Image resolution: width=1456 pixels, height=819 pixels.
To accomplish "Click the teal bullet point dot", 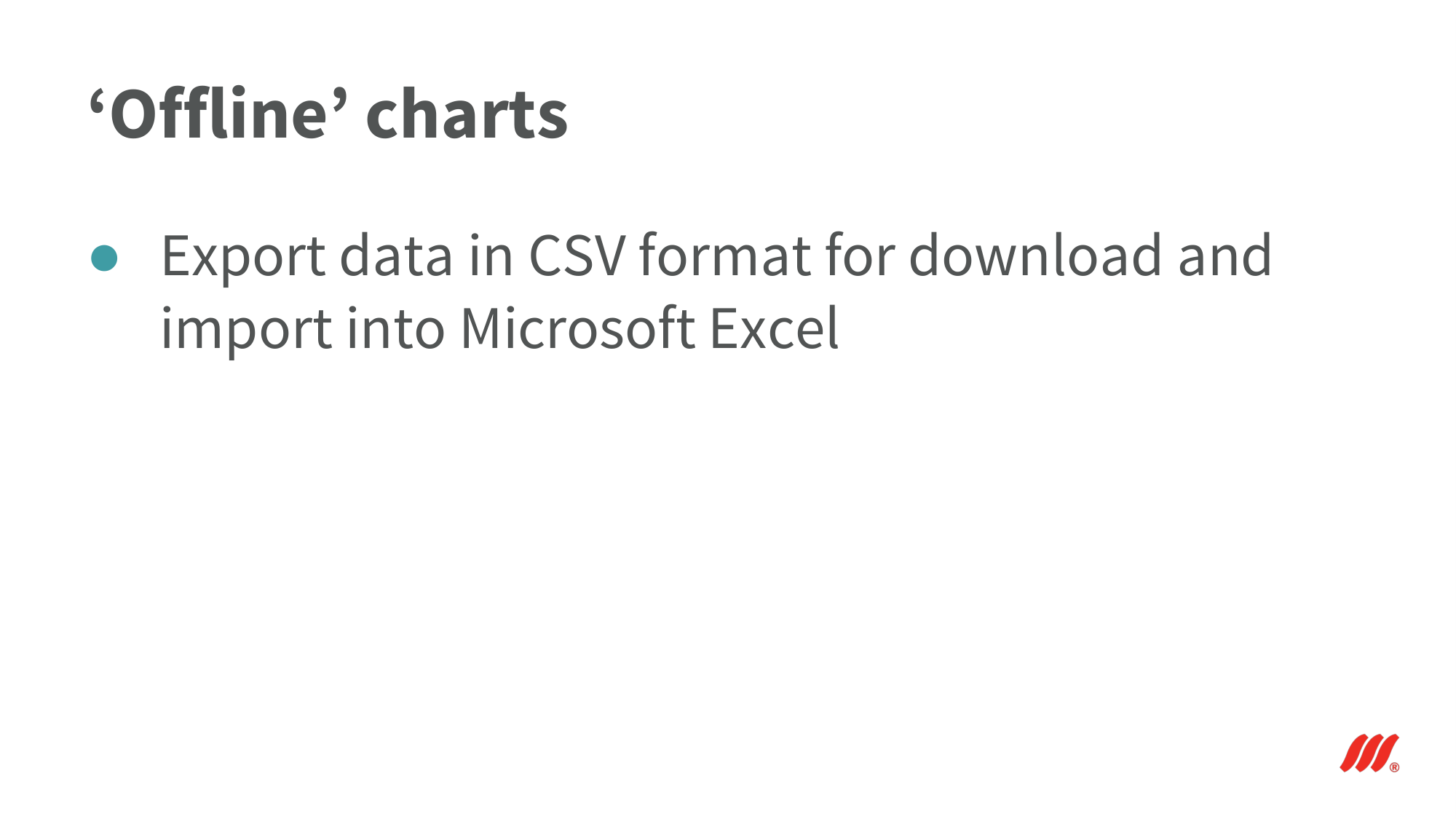I will (x=104, y=258).
